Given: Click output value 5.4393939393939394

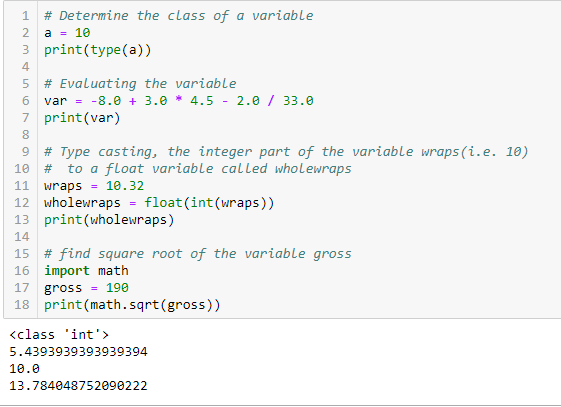Looking at the screenshot, I should pos(78,352).
